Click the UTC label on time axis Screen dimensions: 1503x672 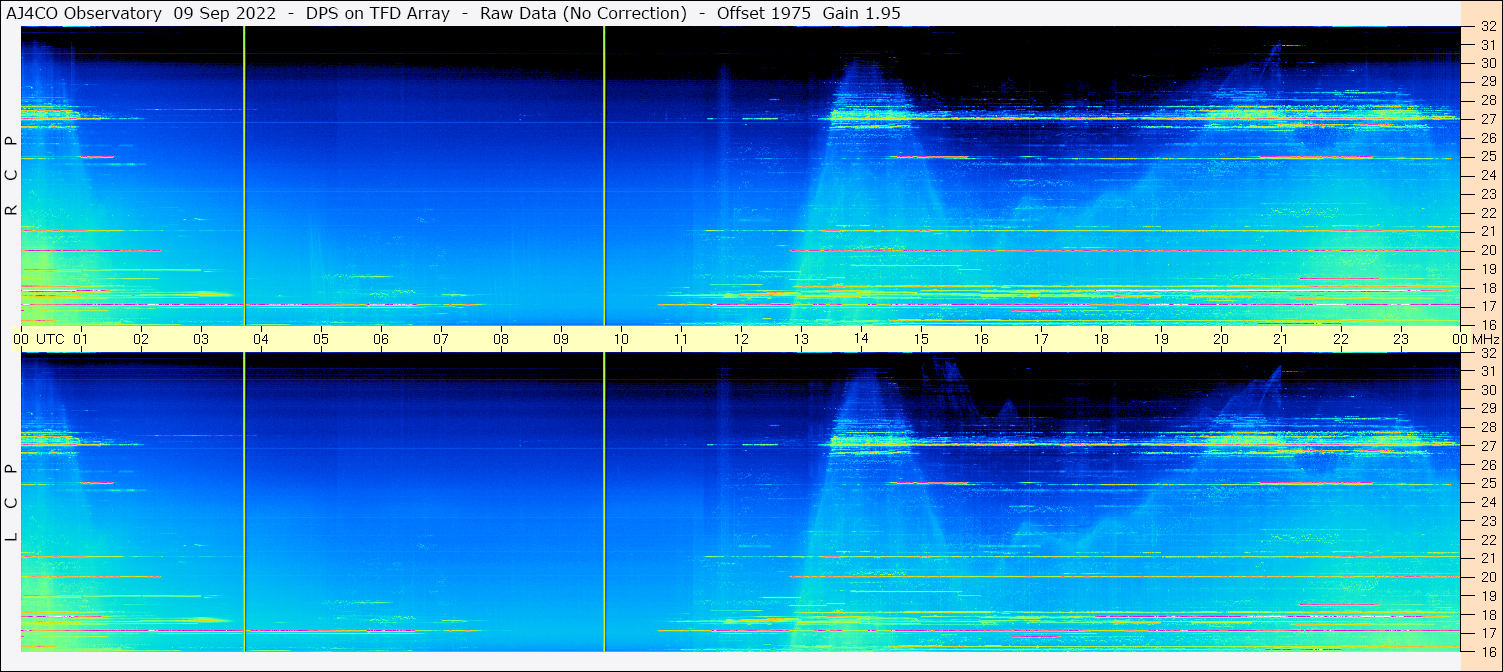[x=50, y=339]
